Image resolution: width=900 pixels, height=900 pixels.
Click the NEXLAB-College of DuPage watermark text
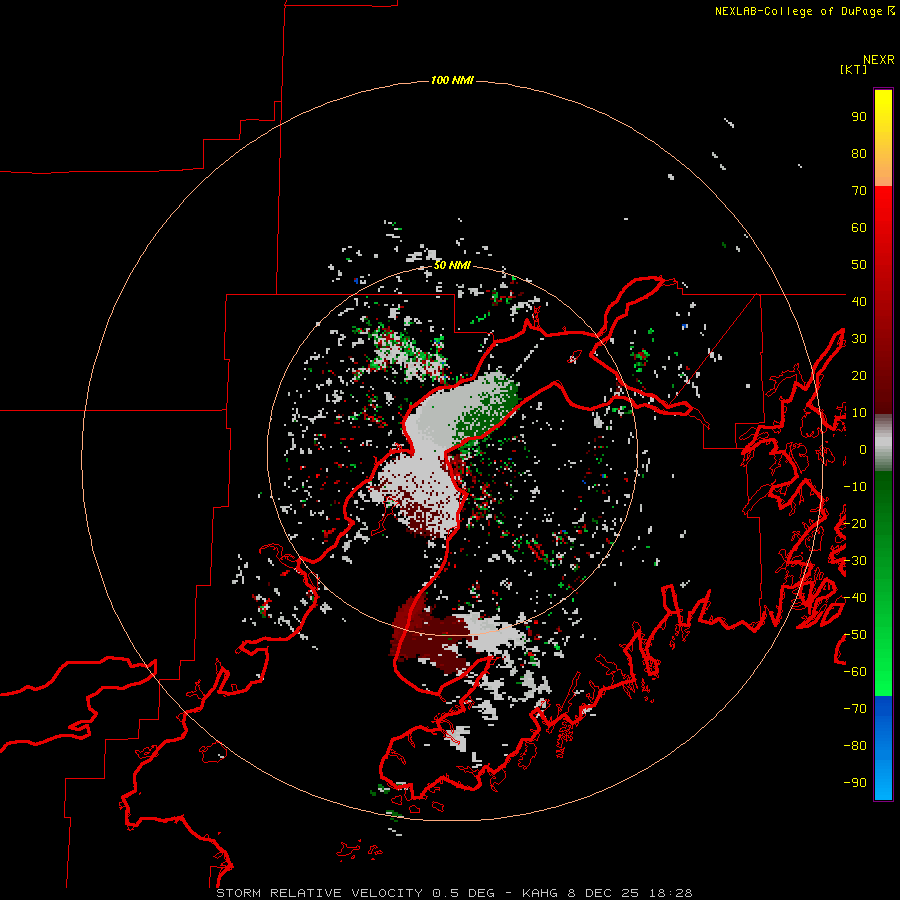point(805,11)
